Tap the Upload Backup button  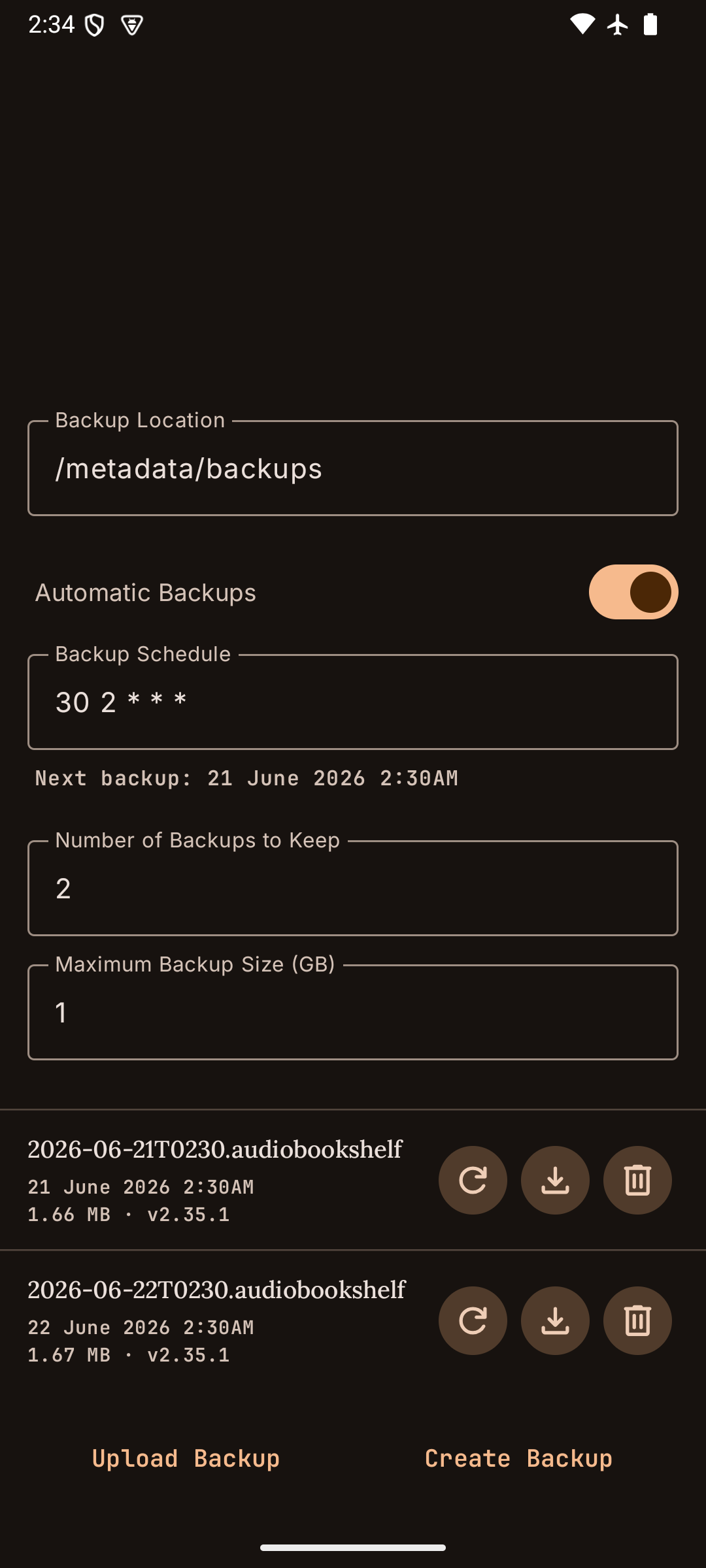(186, 1458)
